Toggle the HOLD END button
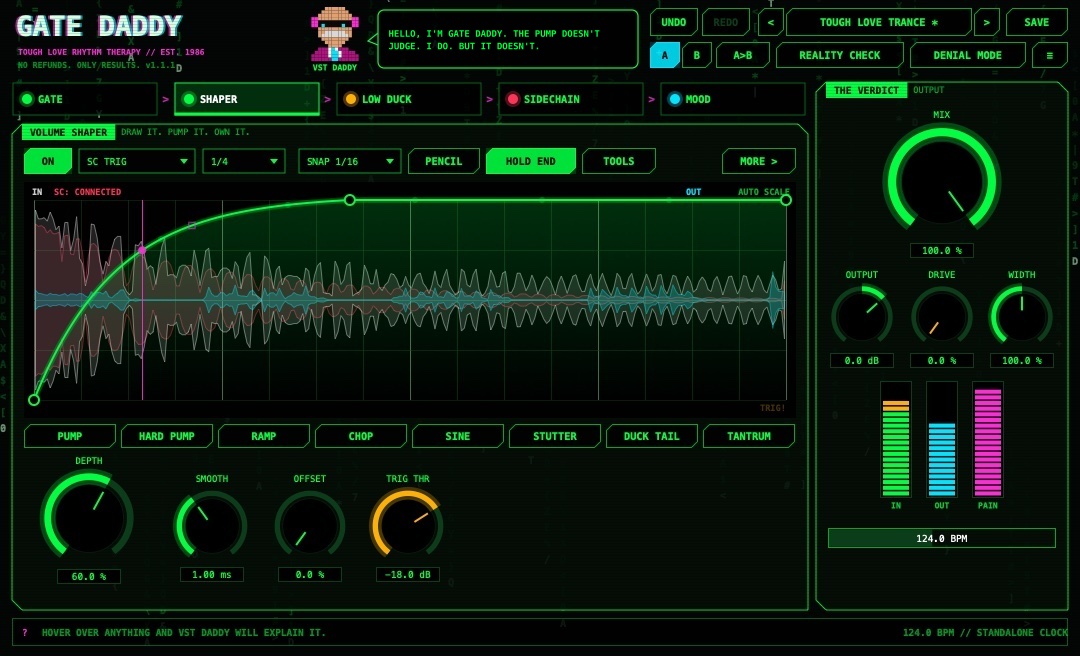 [530, 161]
